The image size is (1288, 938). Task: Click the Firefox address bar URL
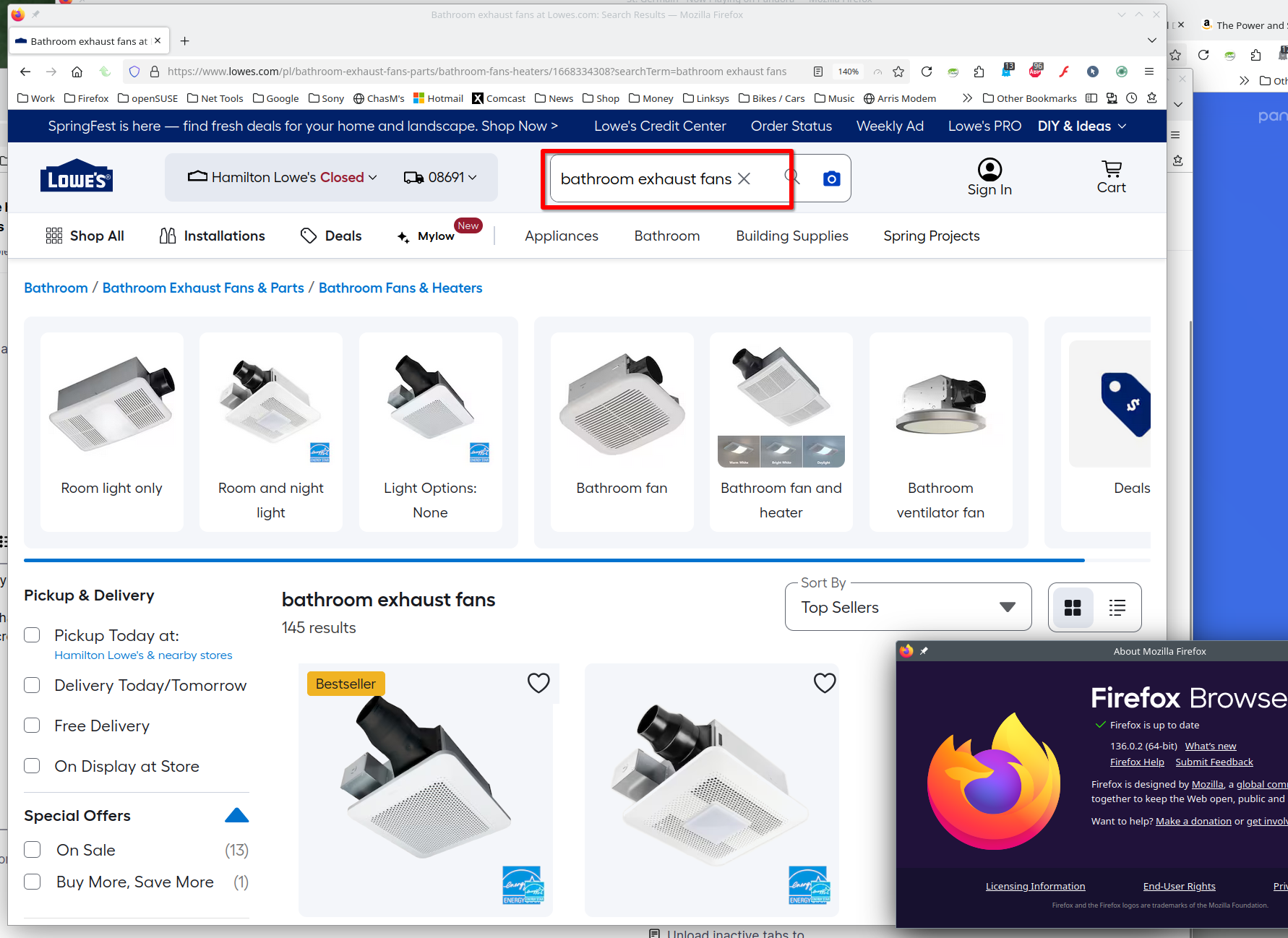click(477, 72)
